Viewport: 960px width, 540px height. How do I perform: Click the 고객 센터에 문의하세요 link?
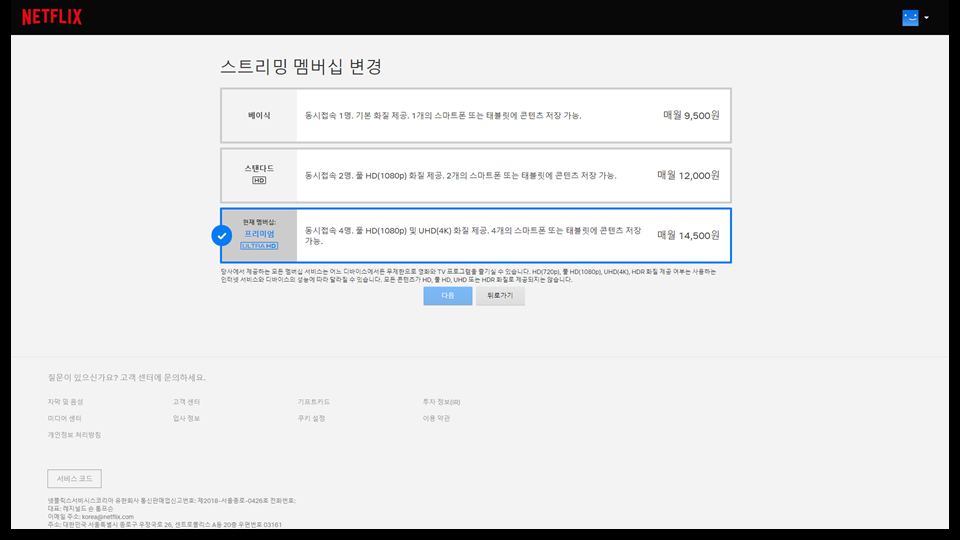[x=163, y=378]
